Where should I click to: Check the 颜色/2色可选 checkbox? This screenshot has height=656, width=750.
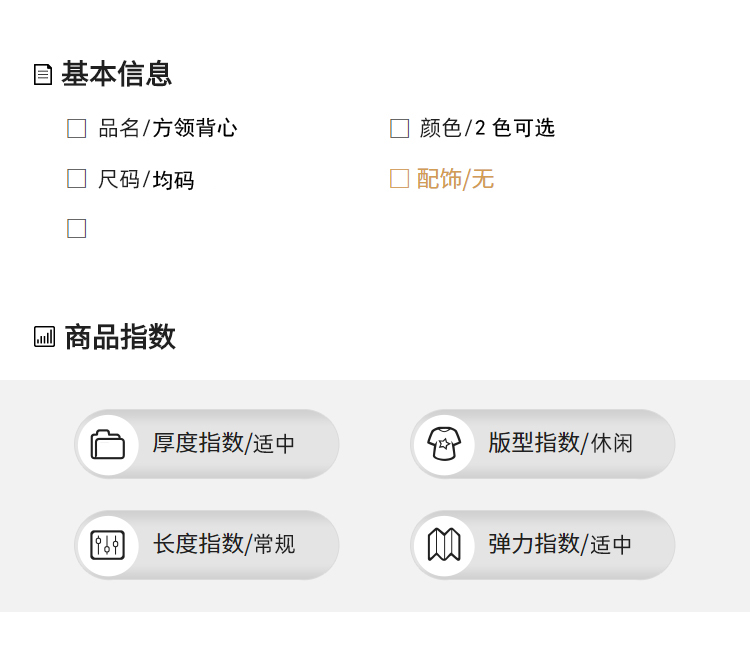point(399,129)
